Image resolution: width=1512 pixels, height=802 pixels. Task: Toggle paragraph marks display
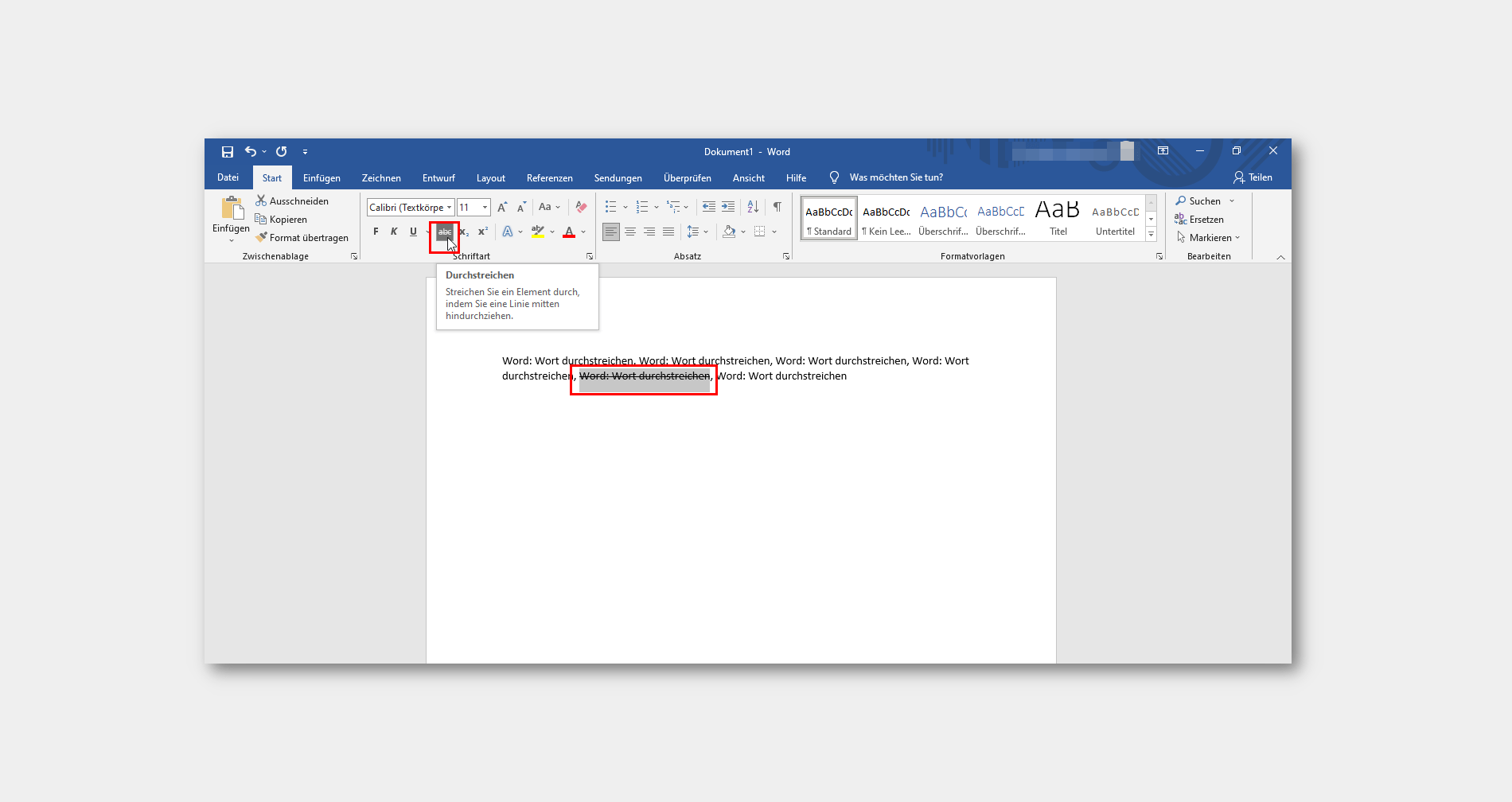(x=777, y=207)
